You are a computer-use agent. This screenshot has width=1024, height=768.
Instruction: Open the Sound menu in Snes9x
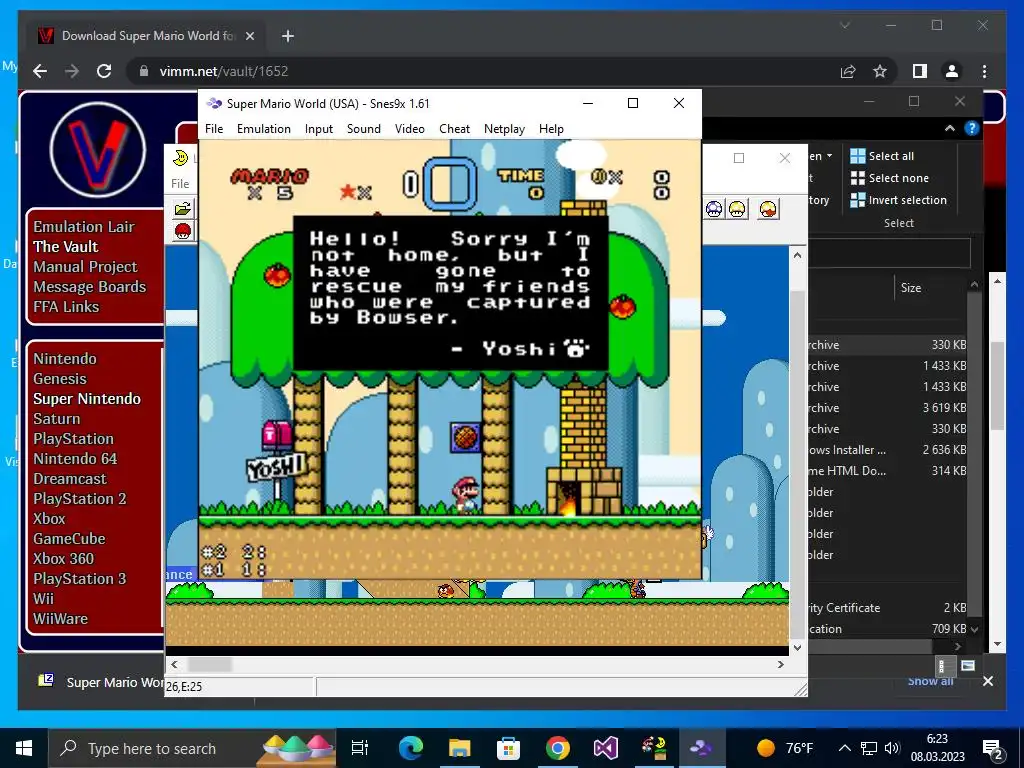[364, 129]
